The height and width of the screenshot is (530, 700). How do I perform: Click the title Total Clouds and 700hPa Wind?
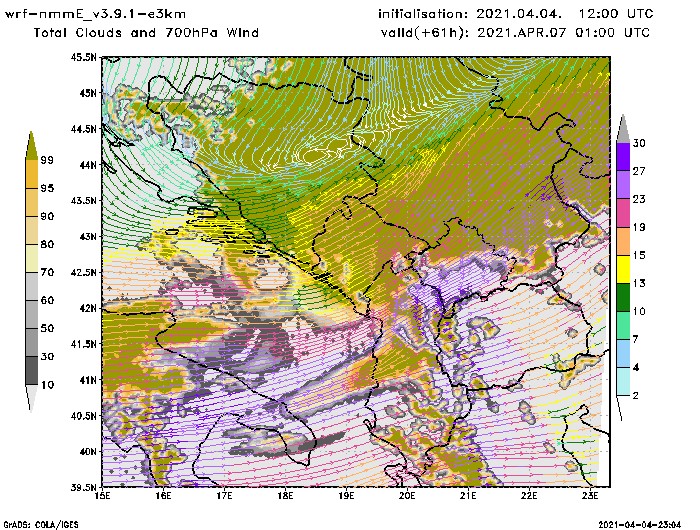point(146,33)
